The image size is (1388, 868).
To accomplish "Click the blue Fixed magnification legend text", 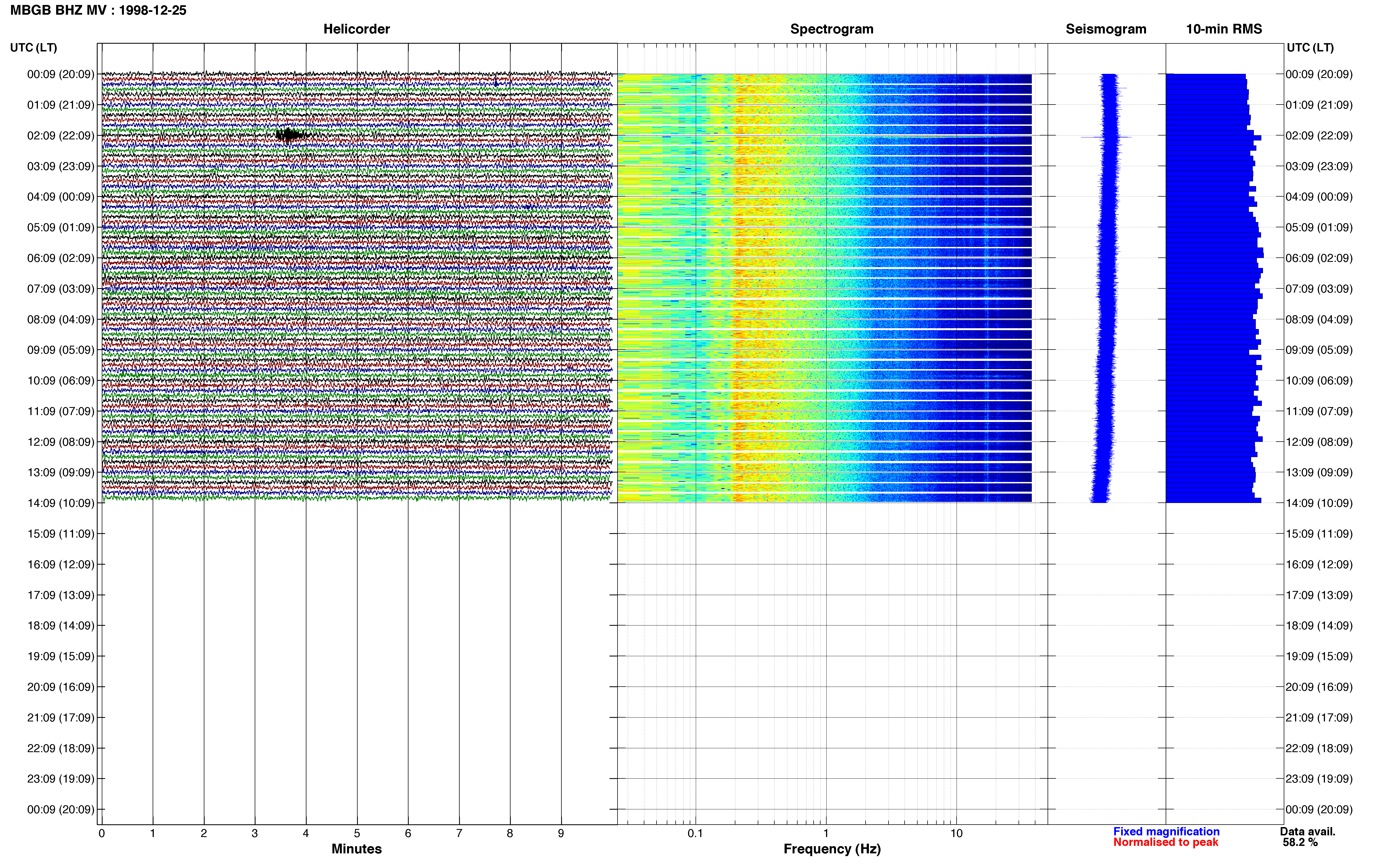I will (x=1166, y=832).
